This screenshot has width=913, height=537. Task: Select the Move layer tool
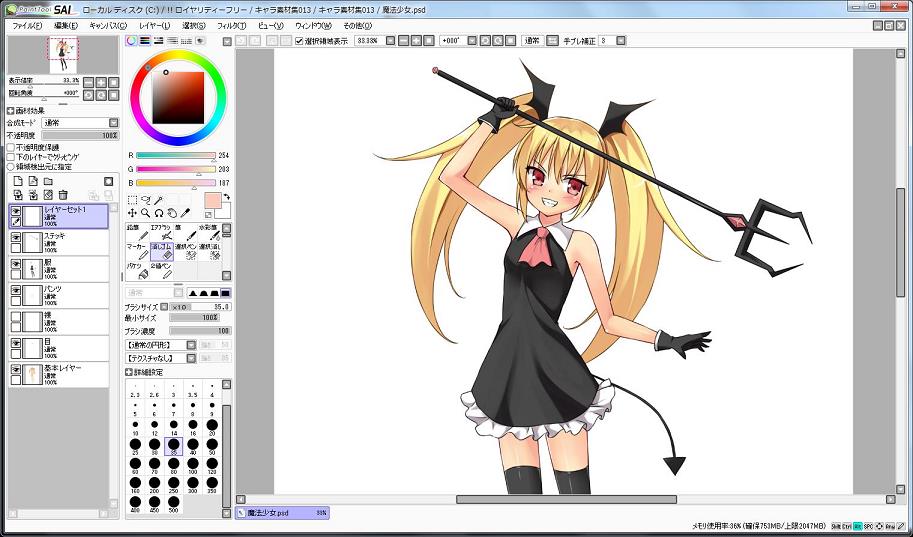(x=133, y=213)
